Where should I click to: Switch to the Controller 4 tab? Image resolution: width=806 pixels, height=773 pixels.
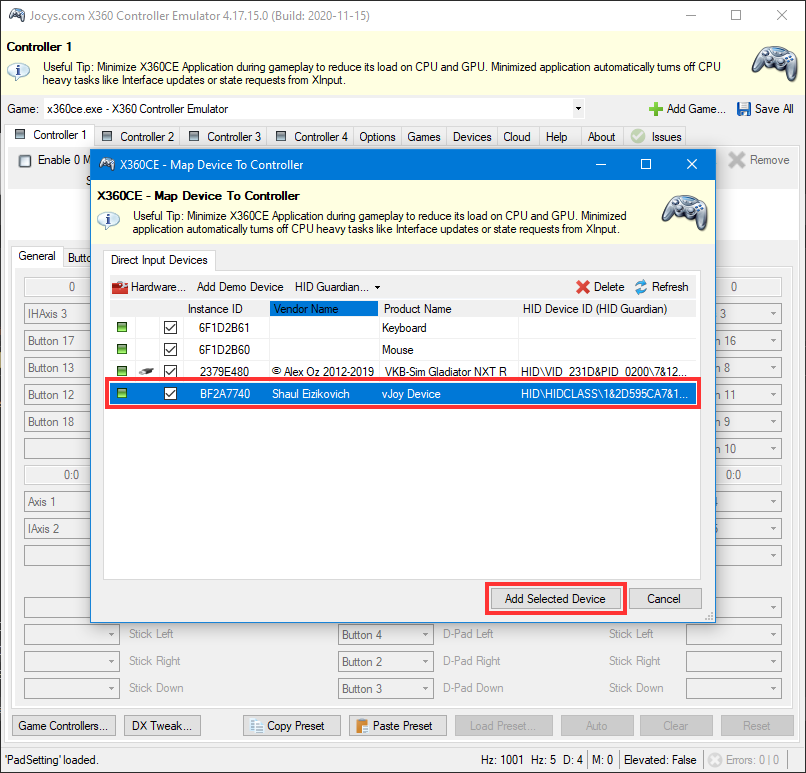click(312, 137)
